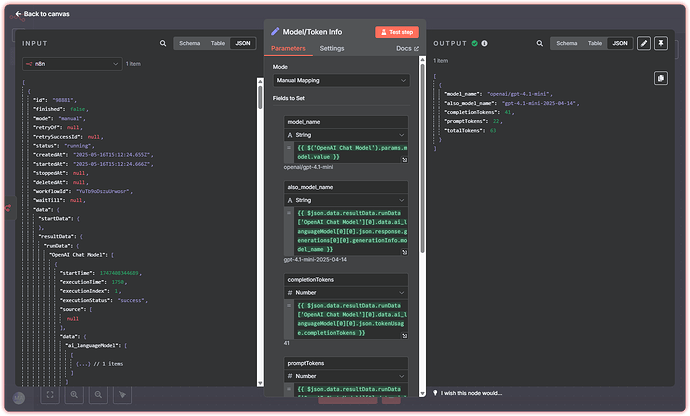Click the also_model_name expression value field
690x416 pixels.
[351, 231]
